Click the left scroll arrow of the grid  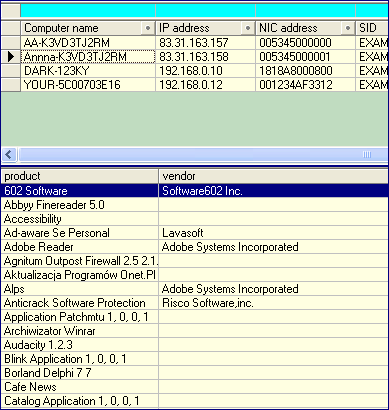click(x=9, y=155)
